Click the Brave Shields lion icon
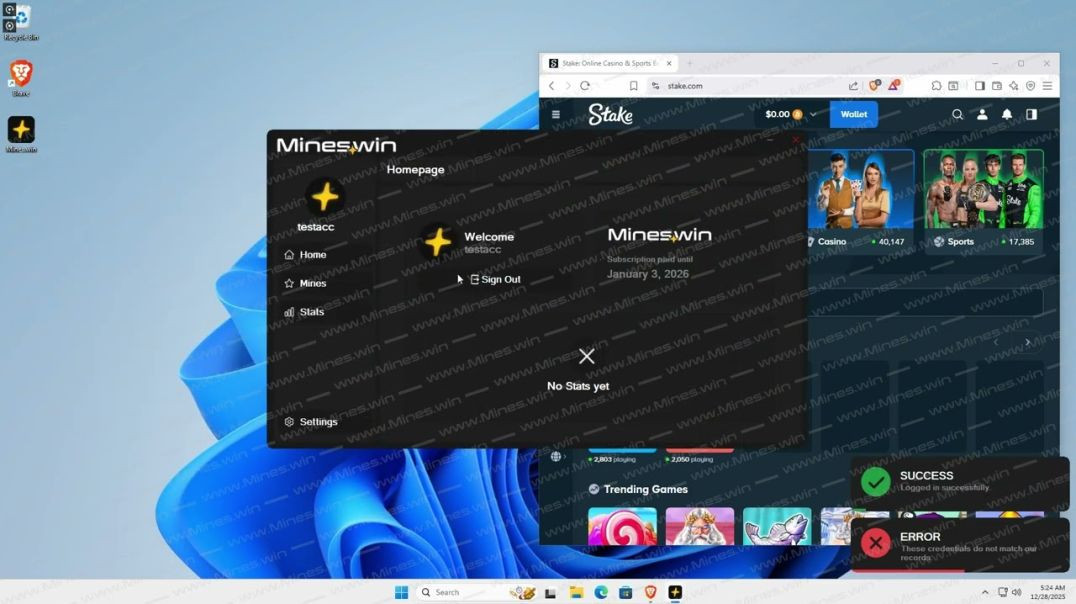Screen dimensions: 1076x604 pyautogui.click(x=874, y=86)
